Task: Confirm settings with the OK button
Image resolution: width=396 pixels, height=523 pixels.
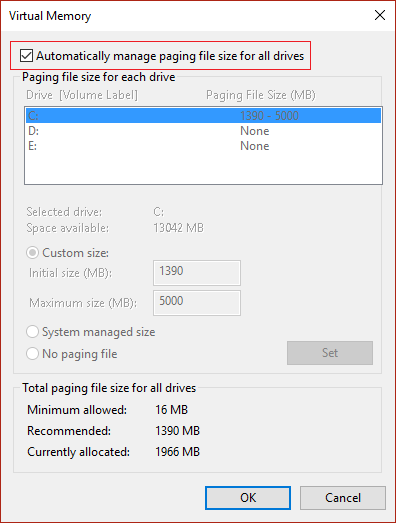Action: 248,498
